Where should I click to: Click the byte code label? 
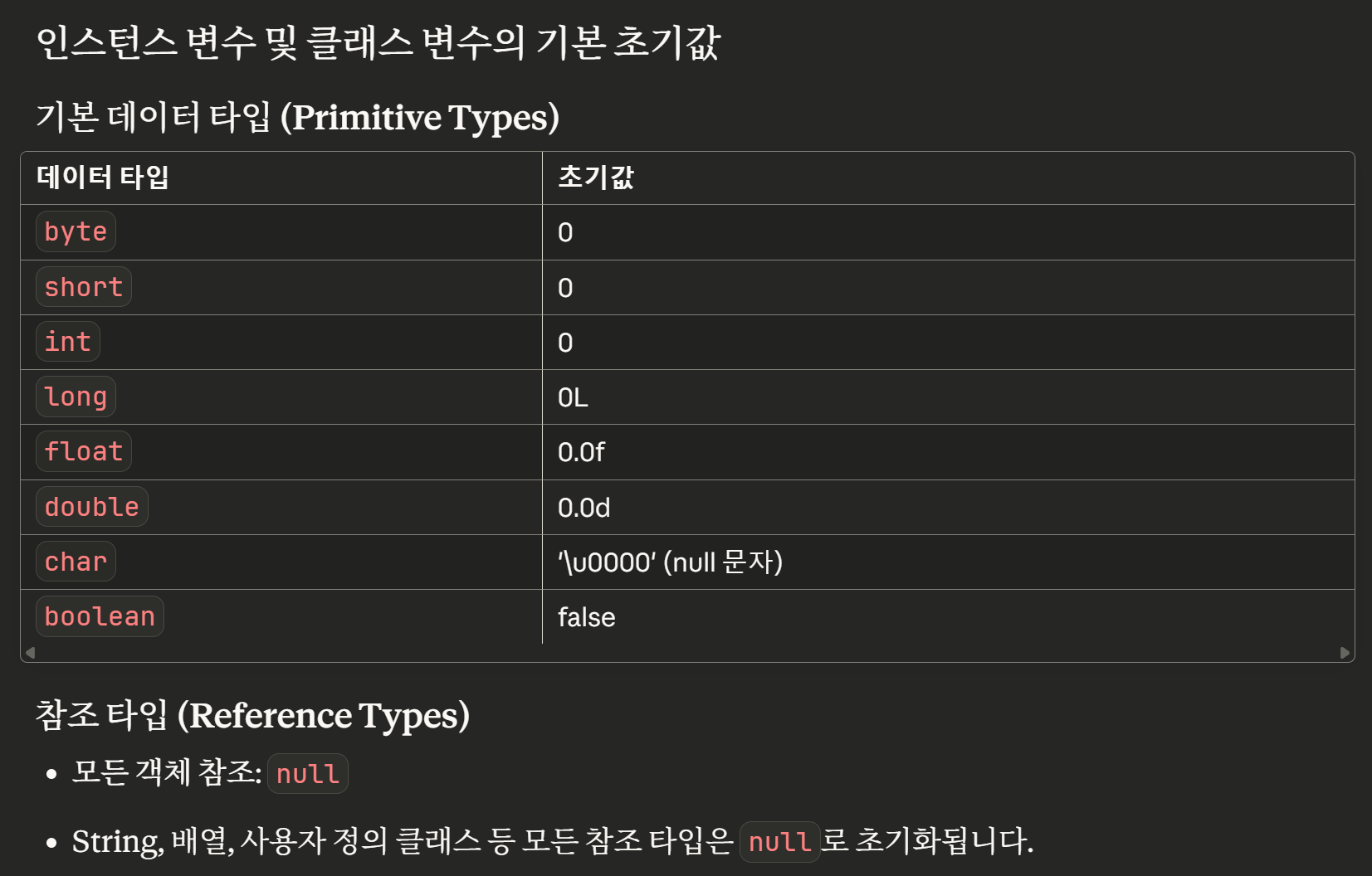76,232
